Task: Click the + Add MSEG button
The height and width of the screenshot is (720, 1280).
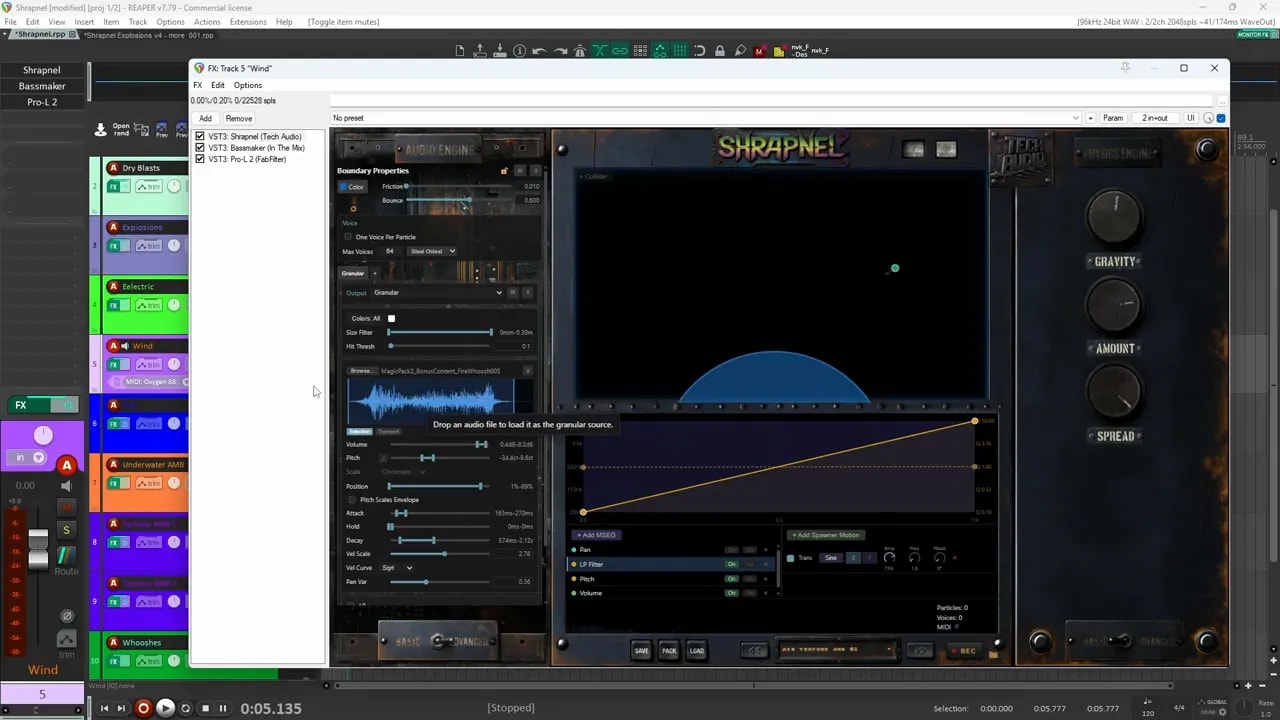Action: point(596,535)
